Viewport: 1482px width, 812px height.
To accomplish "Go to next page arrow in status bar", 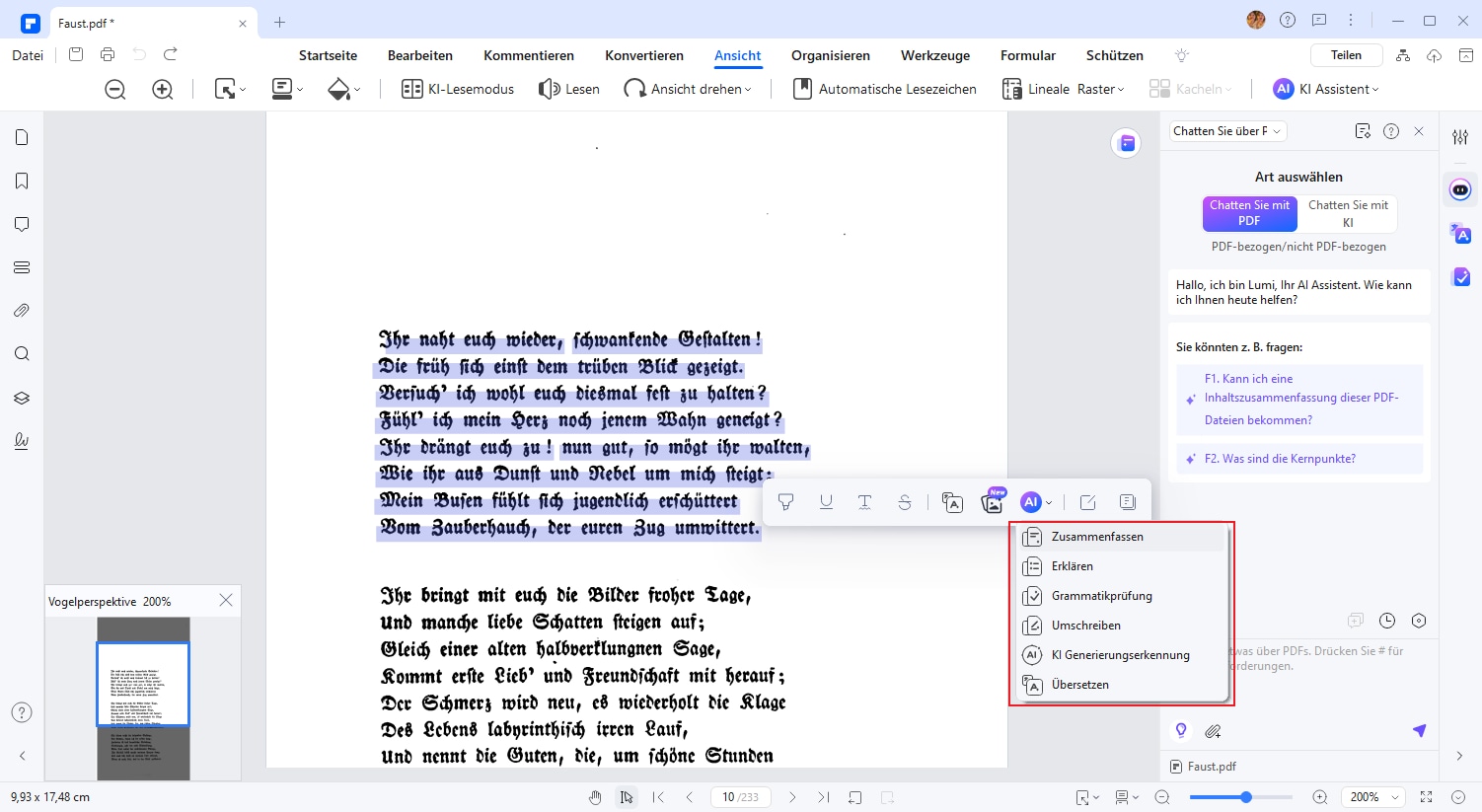I will pos(792,797).
